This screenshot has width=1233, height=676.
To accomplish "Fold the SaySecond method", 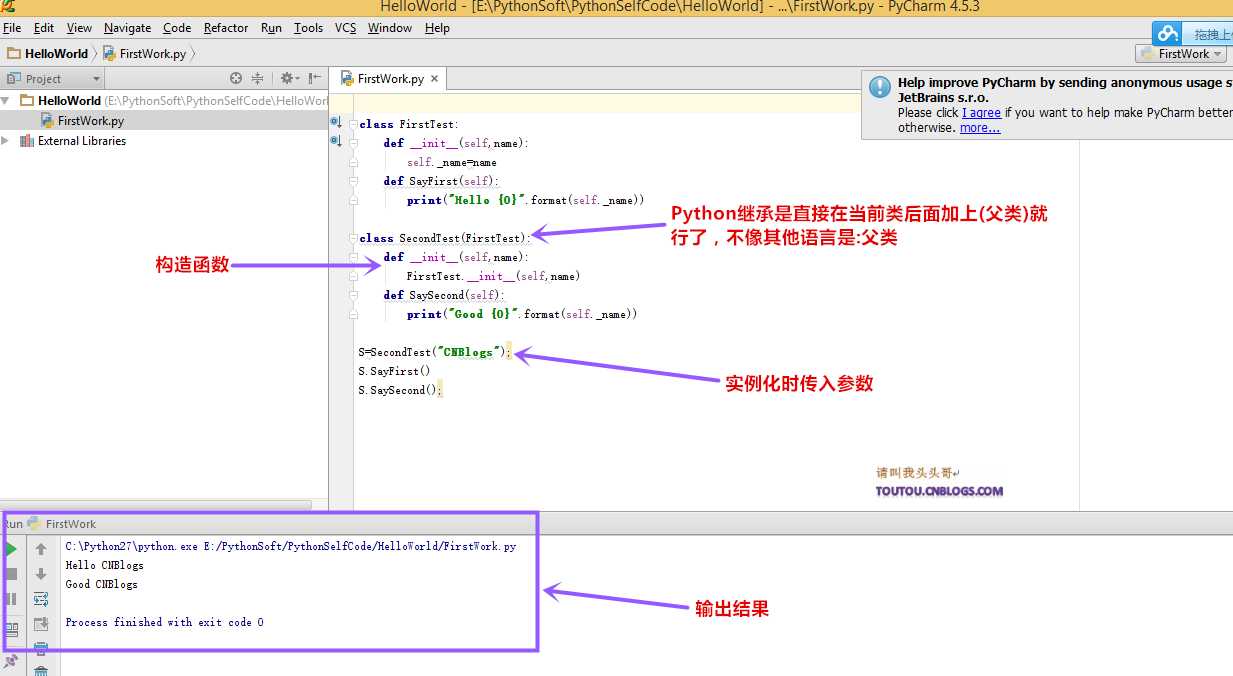I will tap(353, 295).
